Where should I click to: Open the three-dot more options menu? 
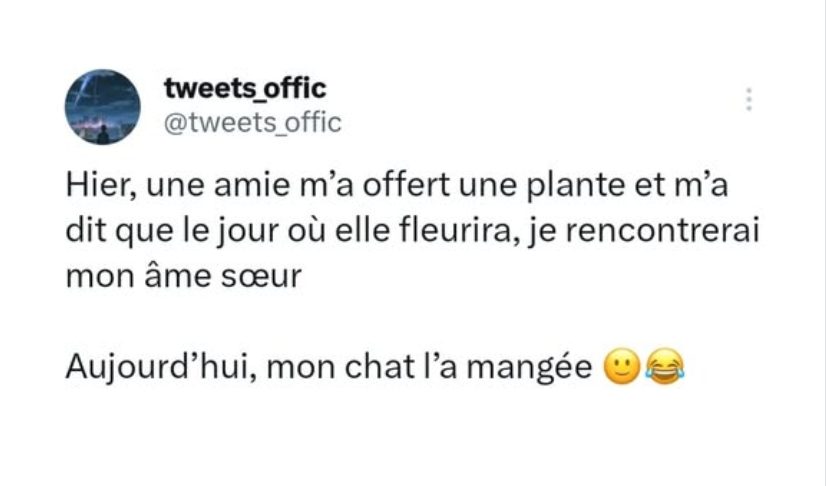[x=748, y=100]
